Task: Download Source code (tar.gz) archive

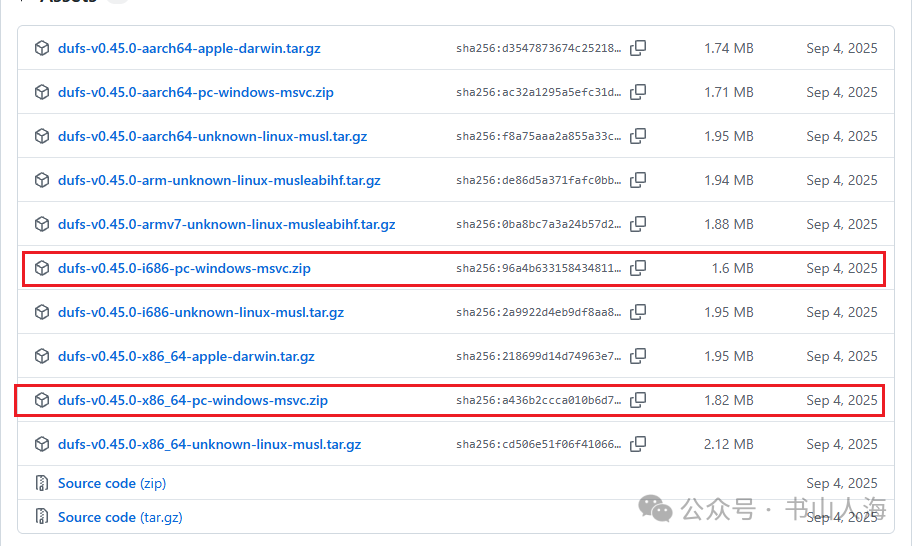Action: tap(120, 517)
